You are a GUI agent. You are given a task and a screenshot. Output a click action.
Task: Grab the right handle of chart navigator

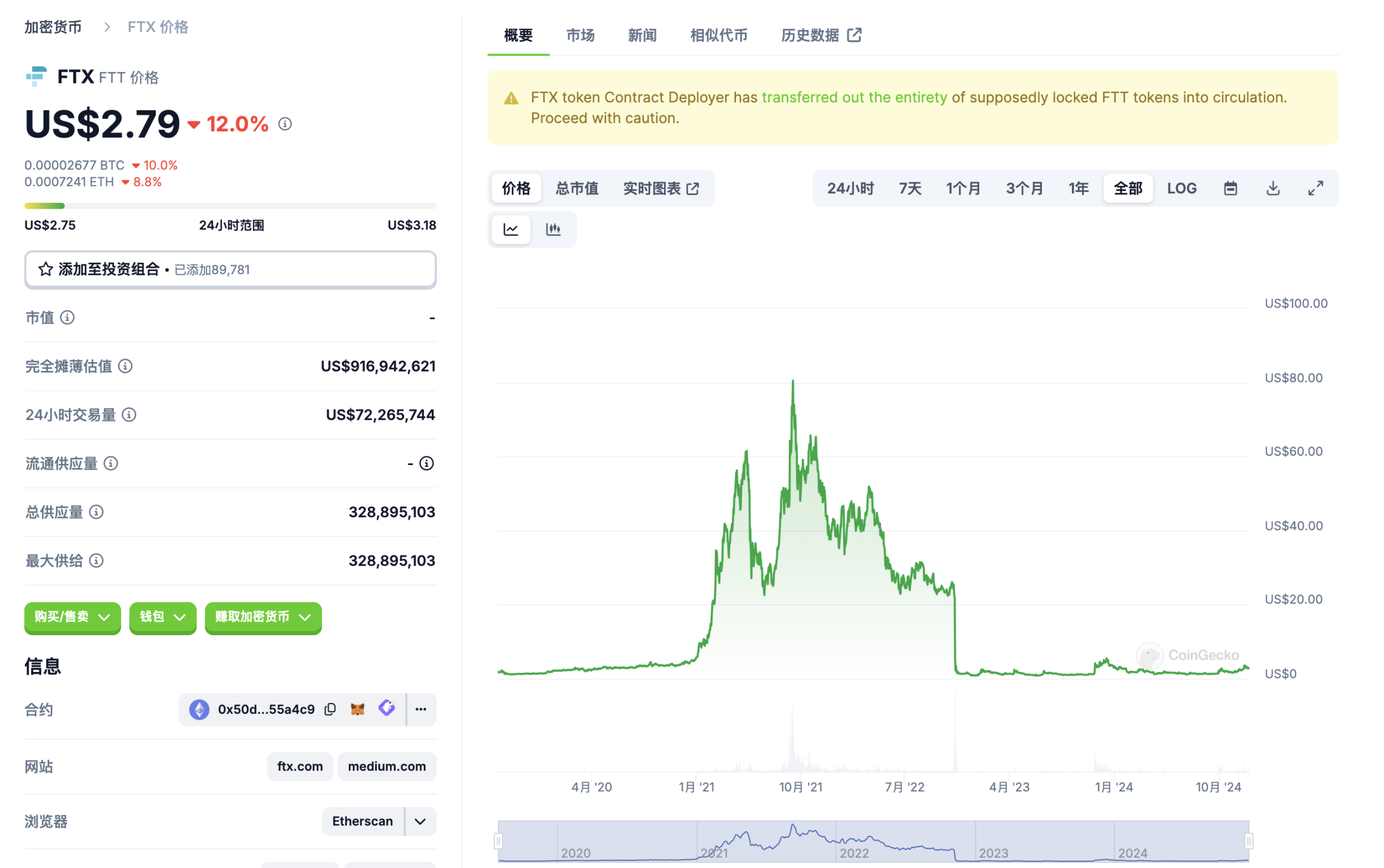[1249, 841]
